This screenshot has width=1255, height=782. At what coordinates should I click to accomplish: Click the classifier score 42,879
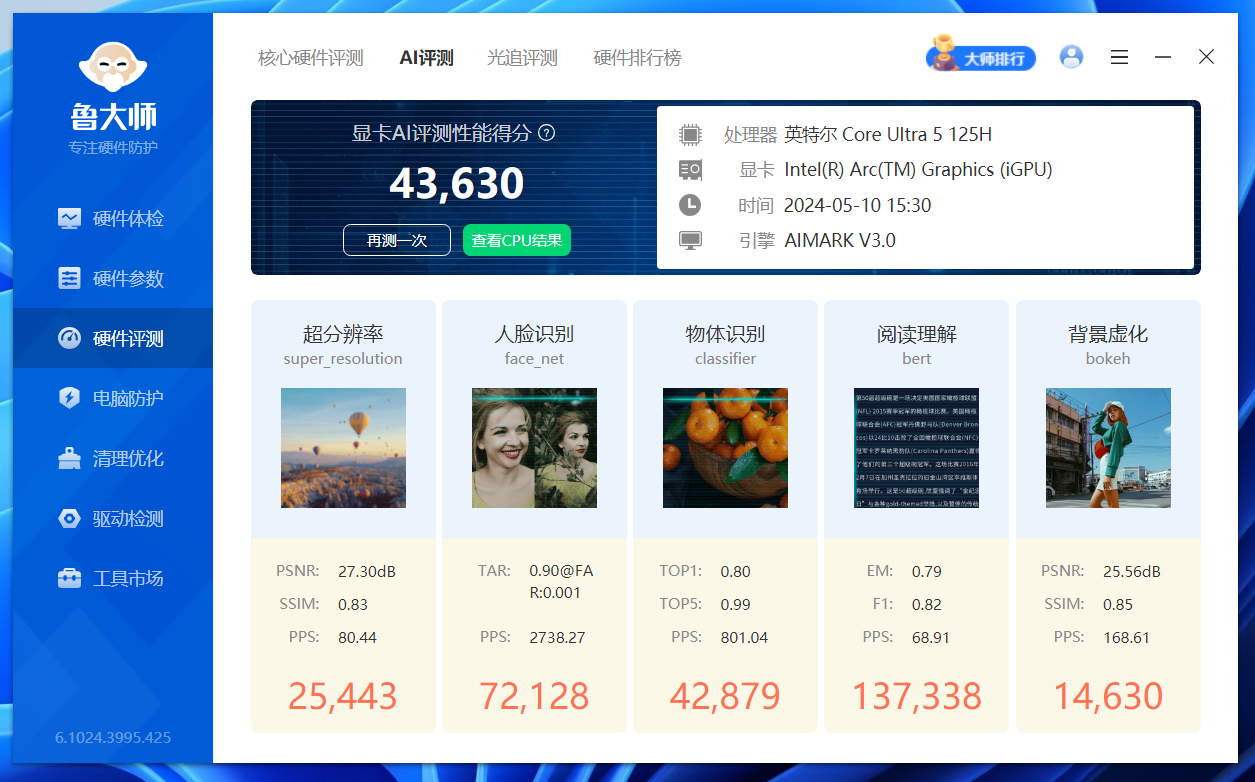725,696
